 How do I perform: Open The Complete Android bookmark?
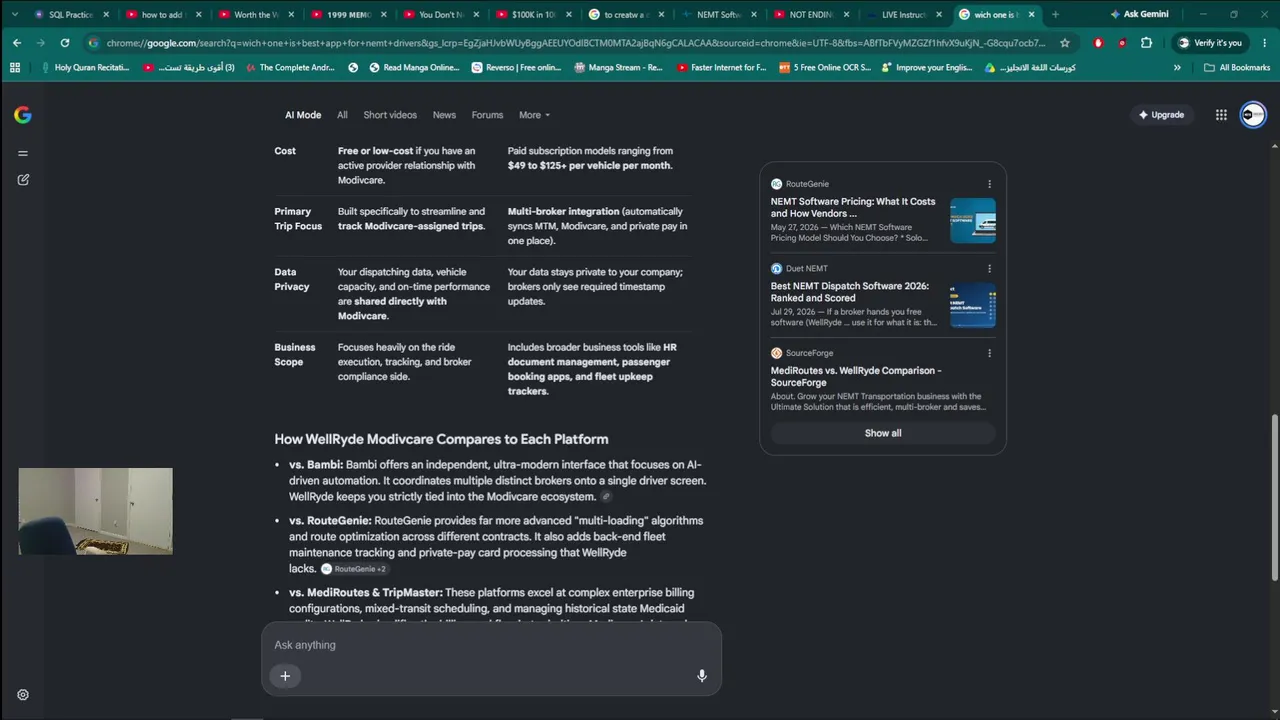tap(290, 67)
